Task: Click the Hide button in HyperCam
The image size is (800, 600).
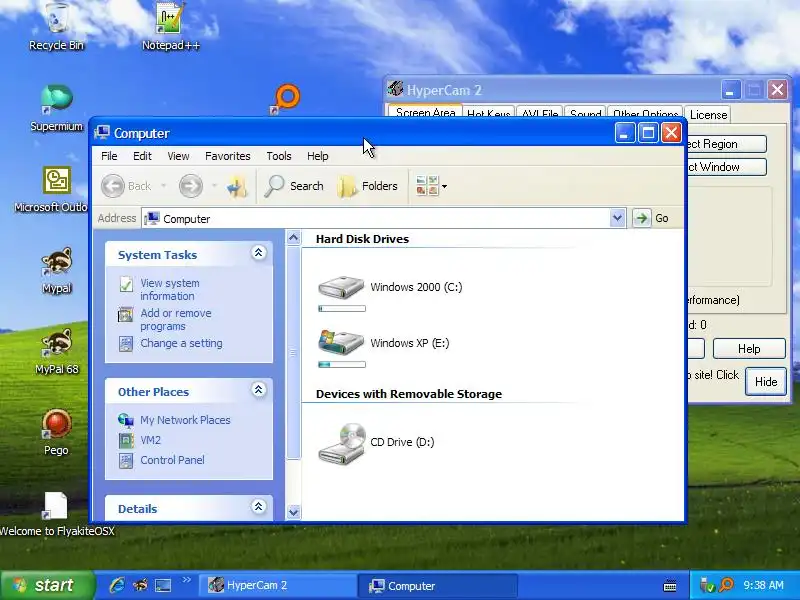Action: click(766, 382)
